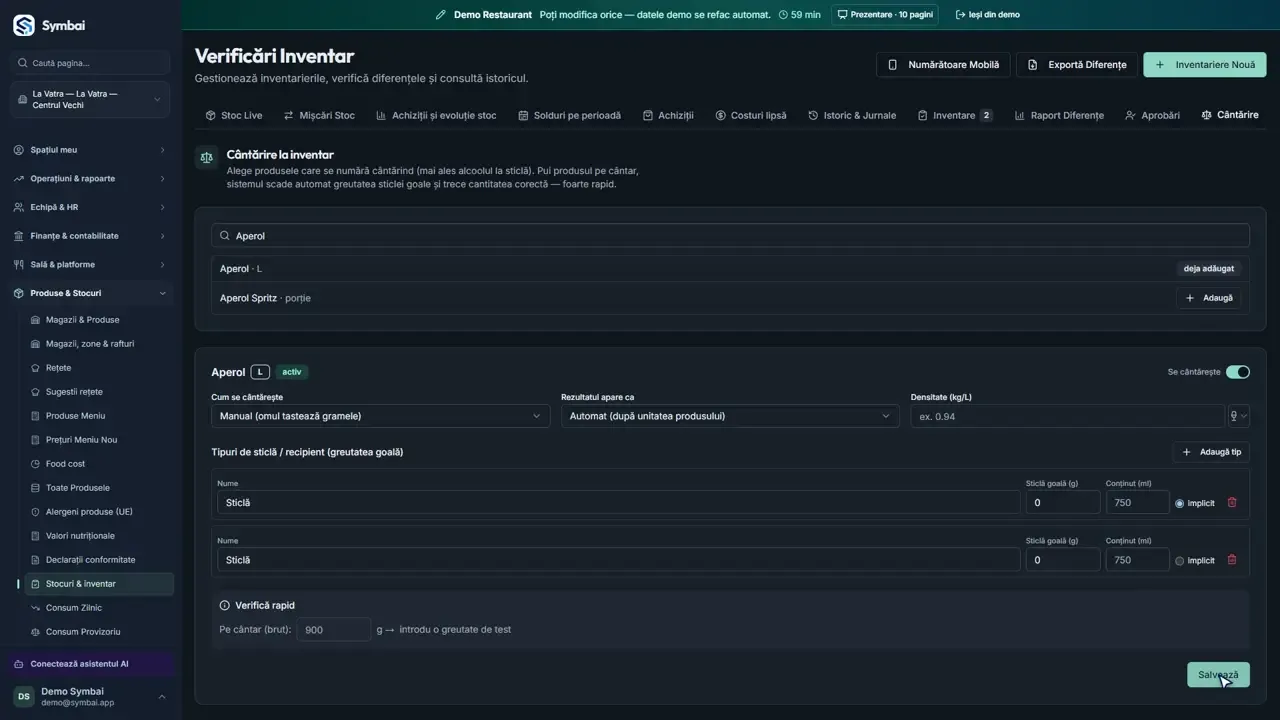
Task: Click the Alergeni produse (UE) sidebar icon
Action: tap(36, 512)
